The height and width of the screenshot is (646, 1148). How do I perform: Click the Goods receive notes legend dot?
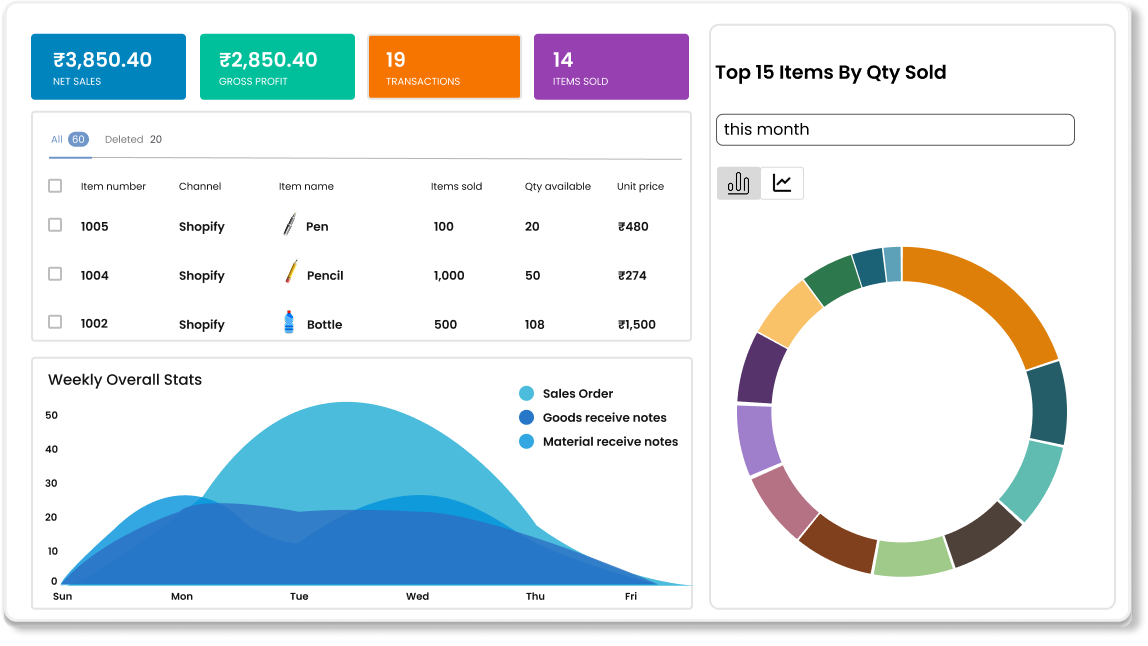click(x=524, y=417)
